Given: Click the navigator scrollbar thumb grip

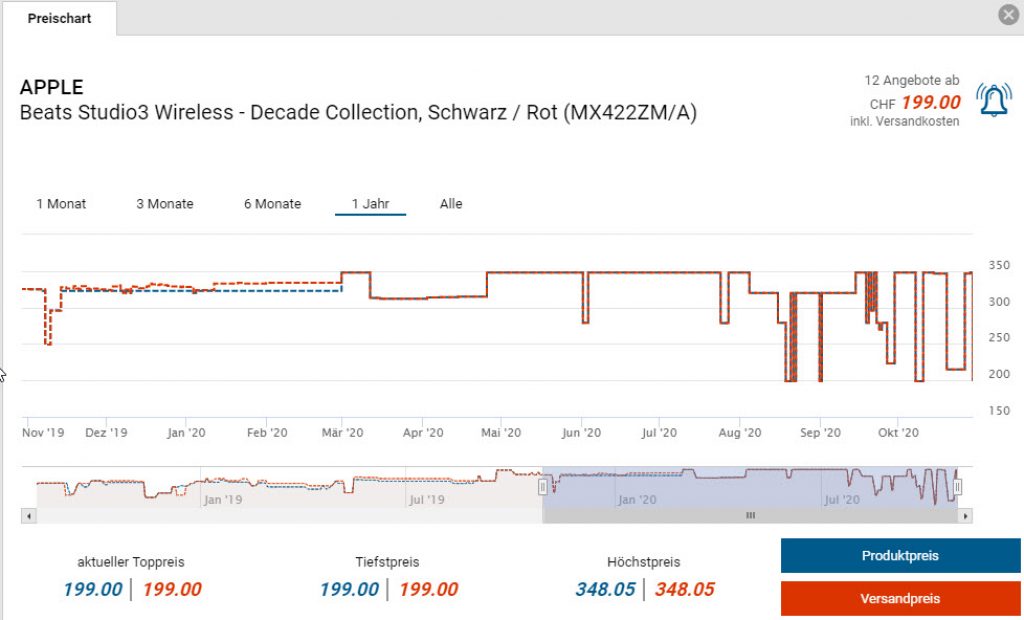Looking at the screenshot, I should click(x=750, y=516).
